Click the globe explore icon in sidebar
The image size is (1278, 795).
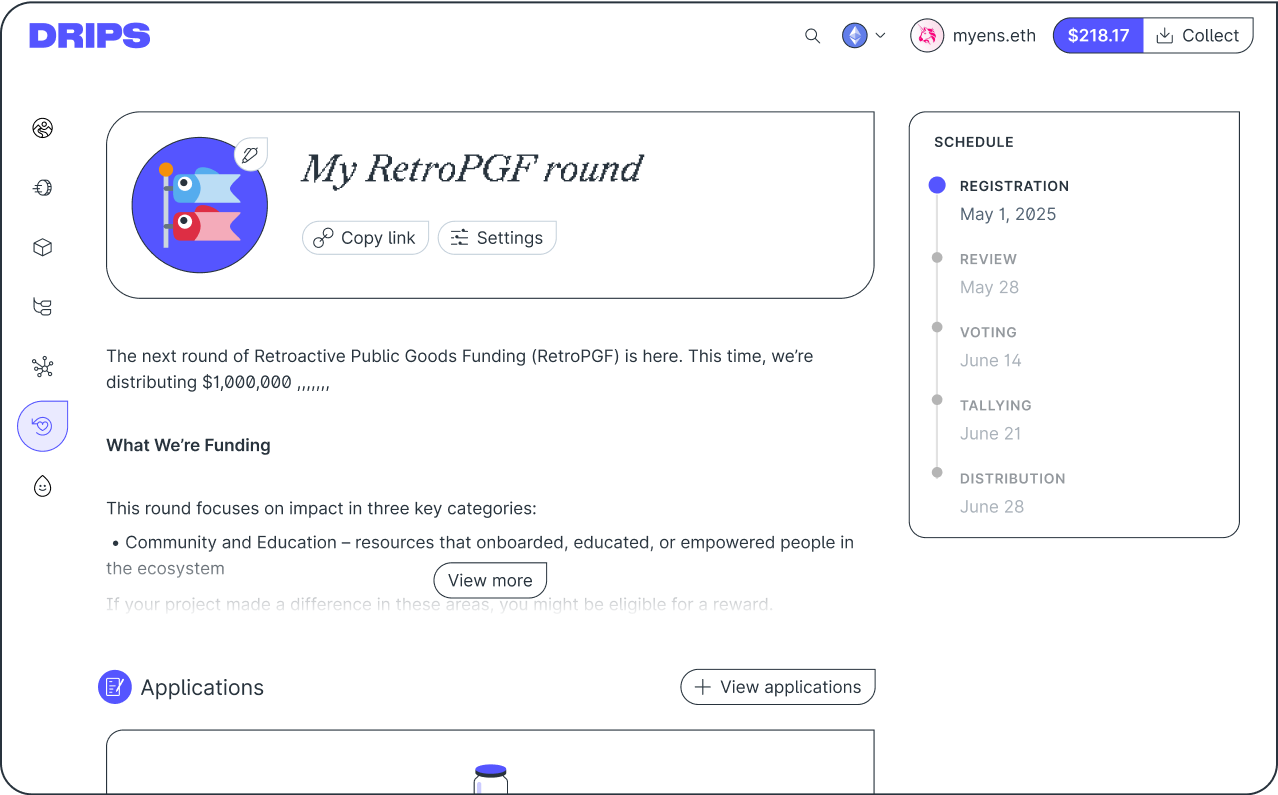42,128
